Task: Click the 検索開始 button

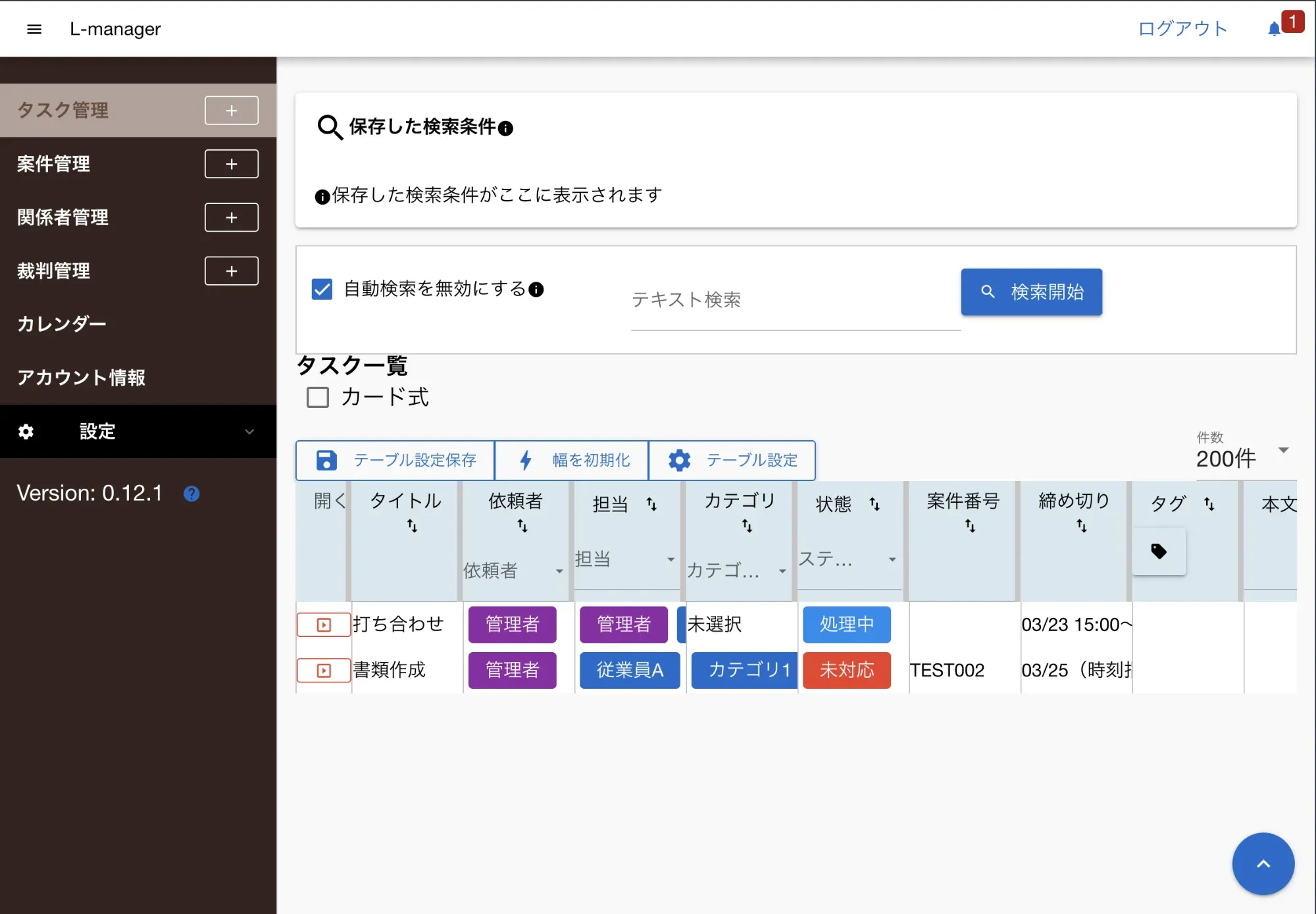Action: coord(1031,292)
